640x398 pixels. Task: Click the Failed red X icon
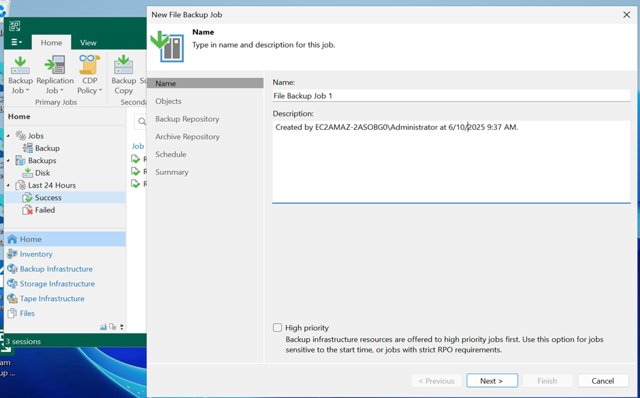(x=27, y=210)
